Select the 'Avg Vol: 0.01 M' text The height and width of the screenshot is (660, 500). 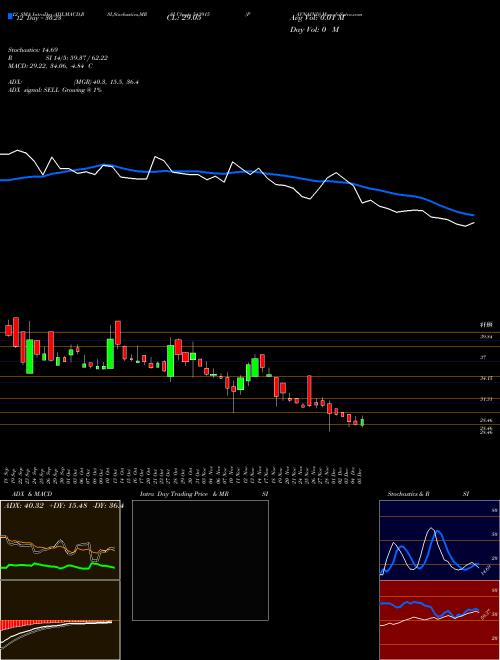point(317,18)
